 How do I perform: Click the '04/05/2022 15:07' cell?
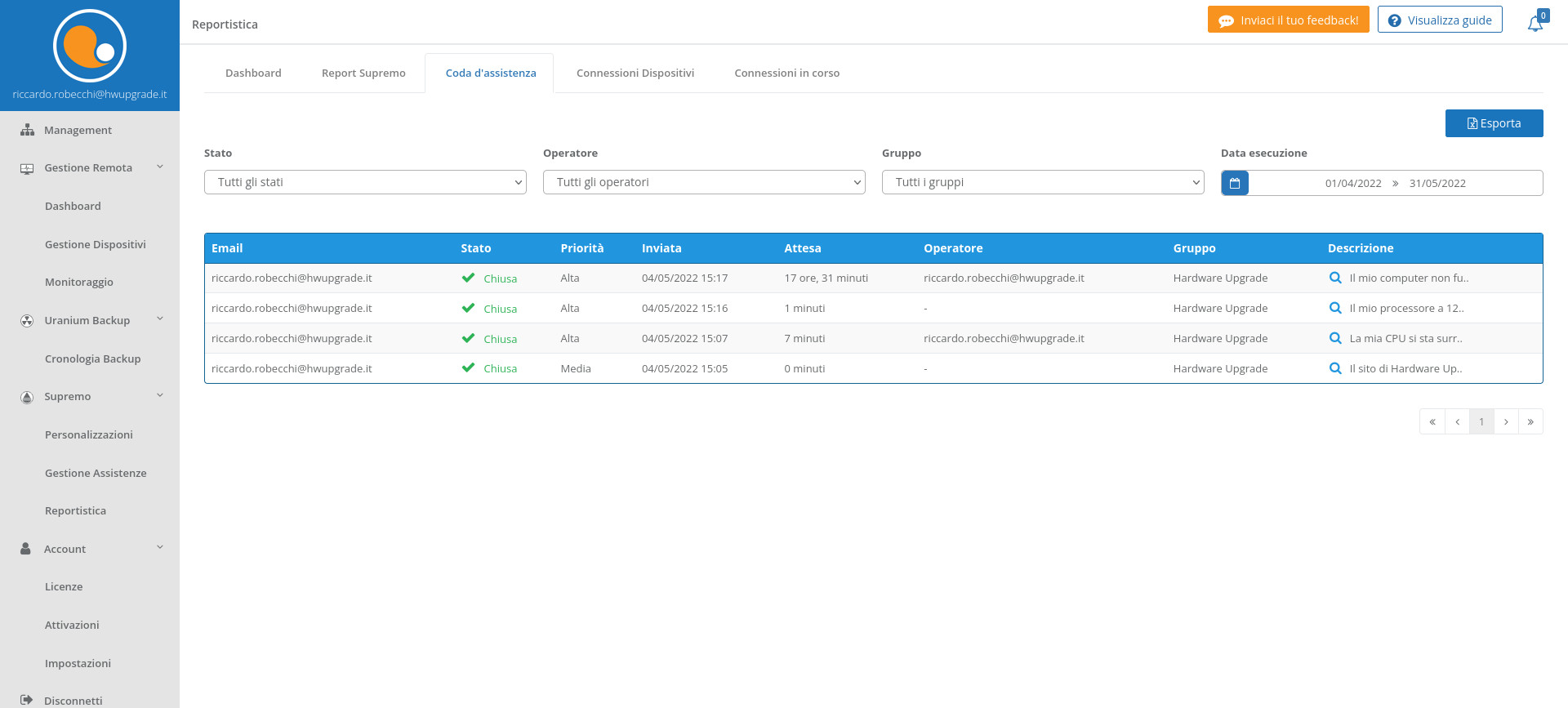(x=684, y=338)
